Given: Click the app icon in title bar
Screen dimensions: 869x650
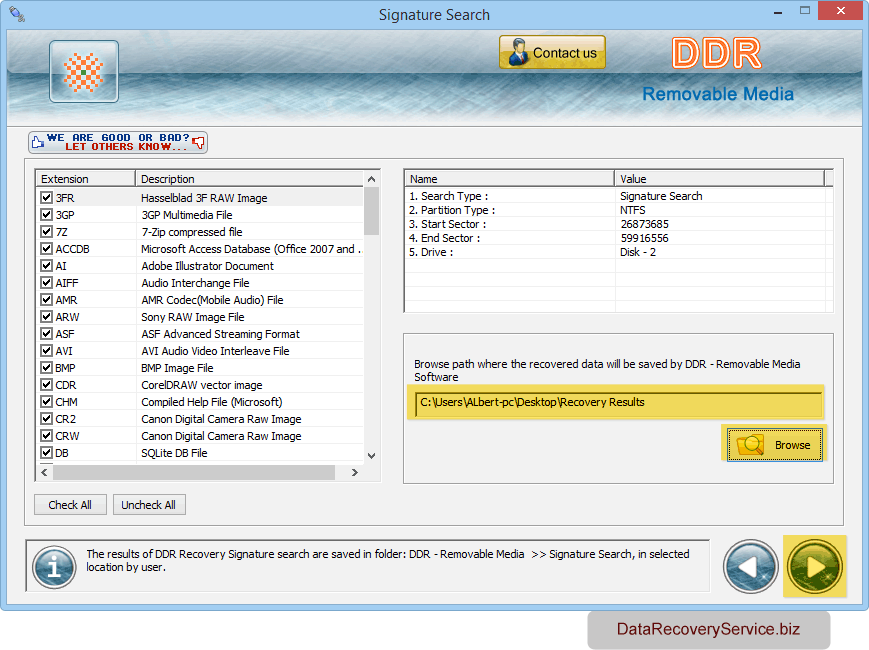Looking at the screenshot, I should pos(17,14).
